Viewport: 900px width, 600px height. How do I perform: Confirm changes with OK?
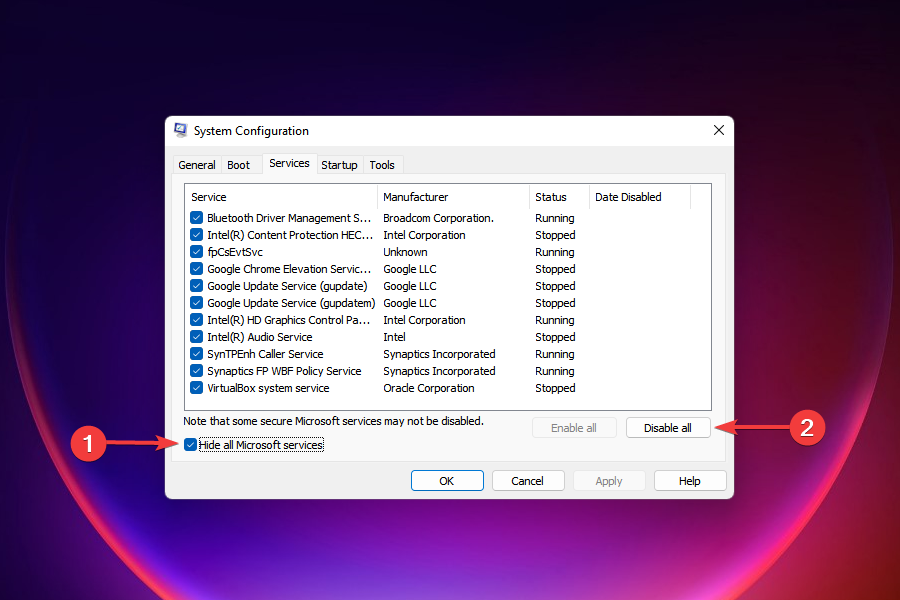click(447, 480)
